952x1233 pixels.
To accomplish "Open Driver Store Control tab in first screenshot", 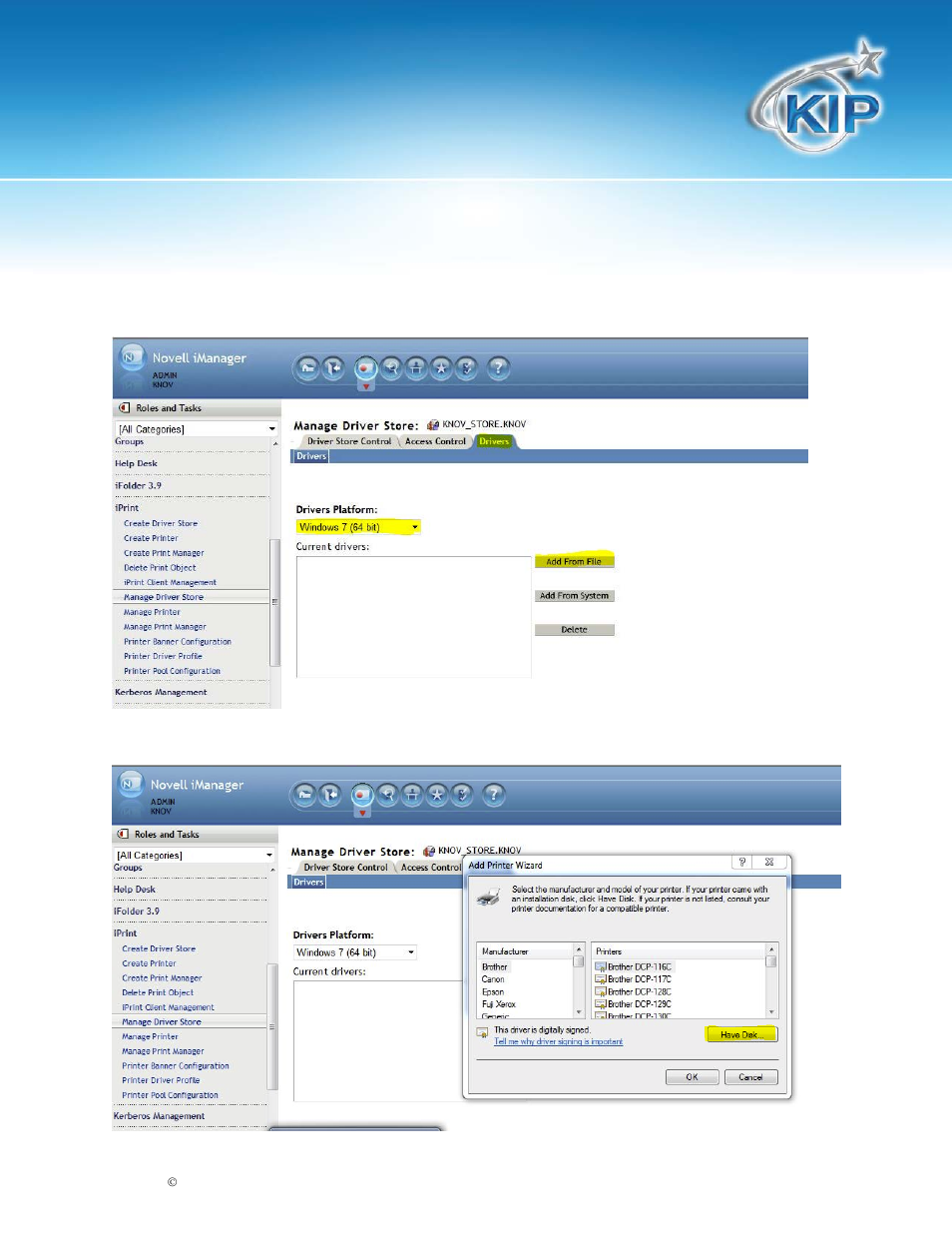I will (x=349, y=441).
